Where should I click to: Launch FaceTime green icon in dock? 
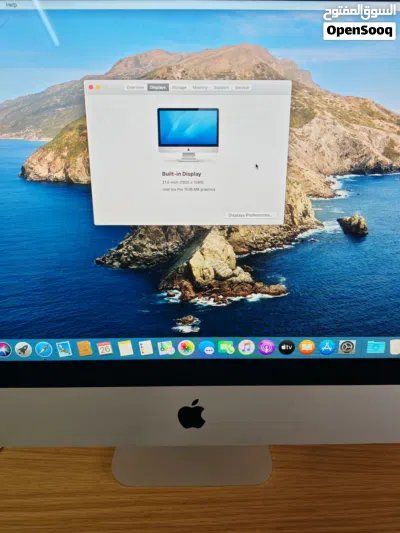(226, 348)
